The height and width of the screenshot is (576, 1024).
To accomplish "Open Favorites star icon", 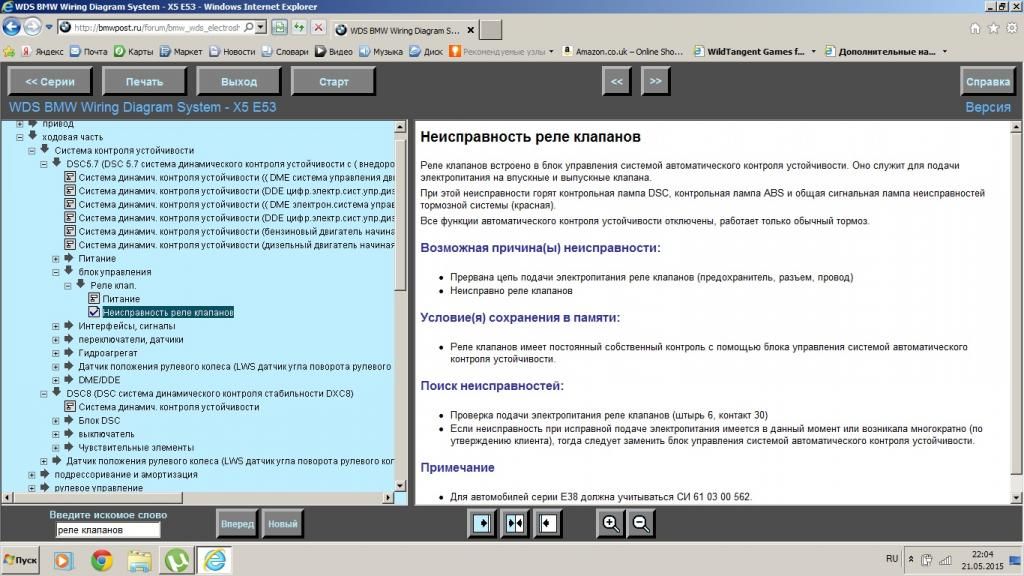I will click(x=993, y=28).
